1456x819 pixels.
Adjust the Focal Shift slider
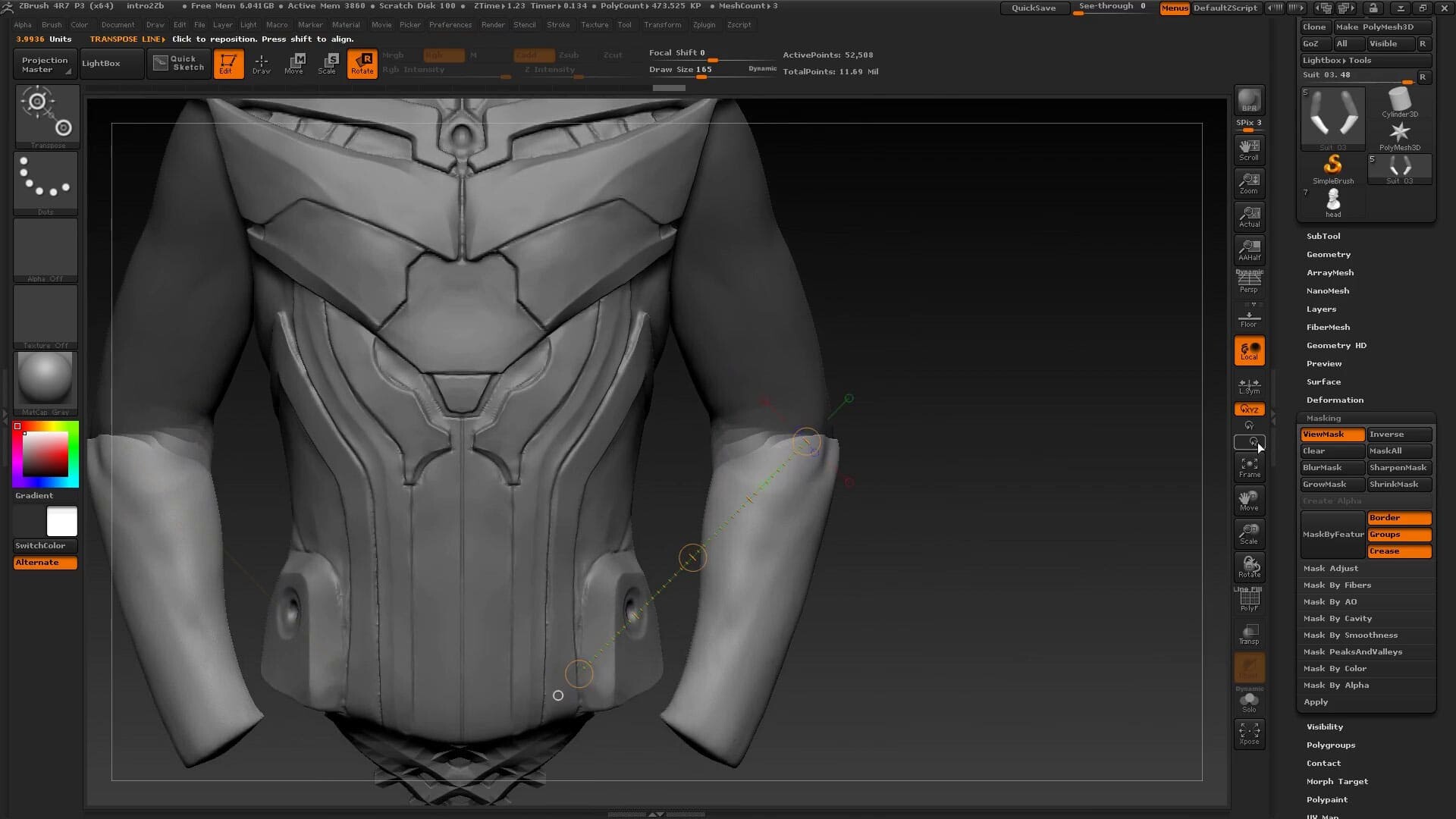tap(713, 54)
